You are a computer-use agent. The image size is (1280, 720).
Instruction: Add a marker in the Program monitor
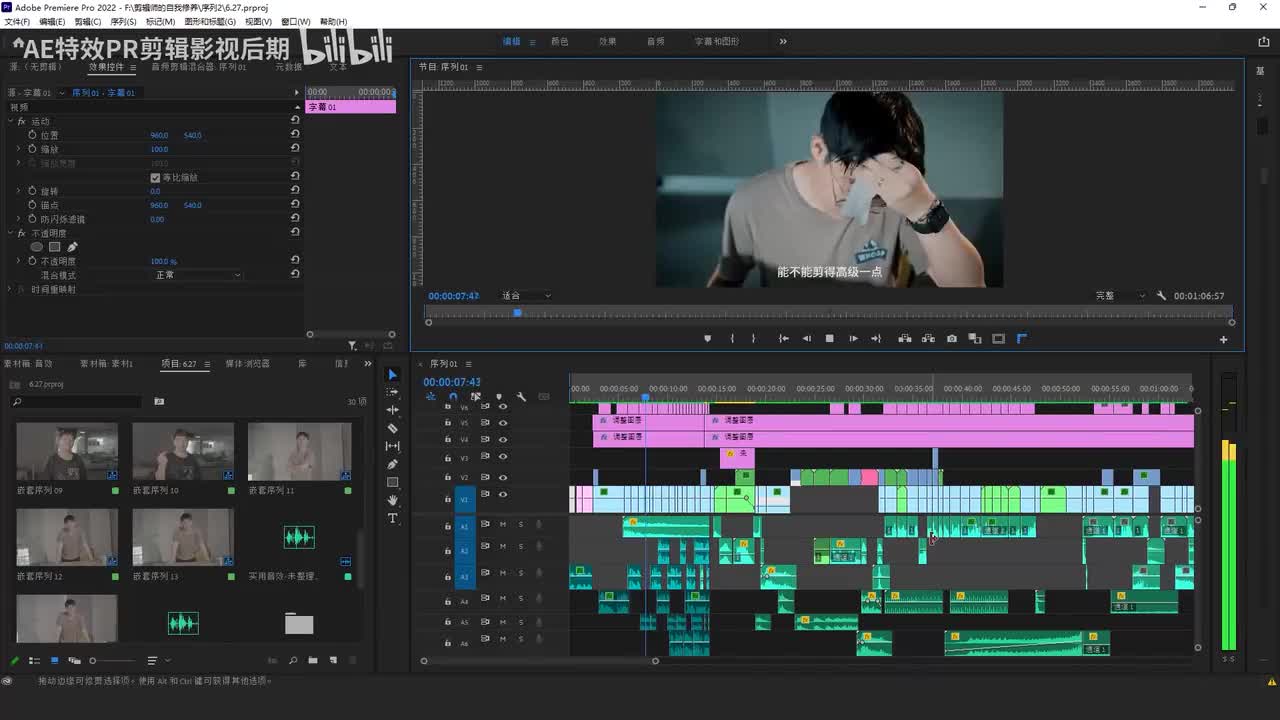[708, 339]
